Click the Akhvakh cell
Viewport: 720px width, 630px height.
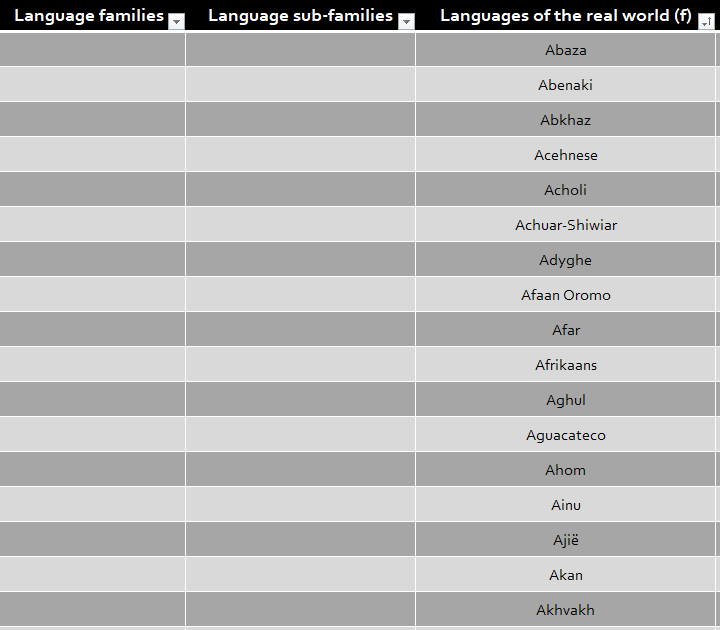565,609
